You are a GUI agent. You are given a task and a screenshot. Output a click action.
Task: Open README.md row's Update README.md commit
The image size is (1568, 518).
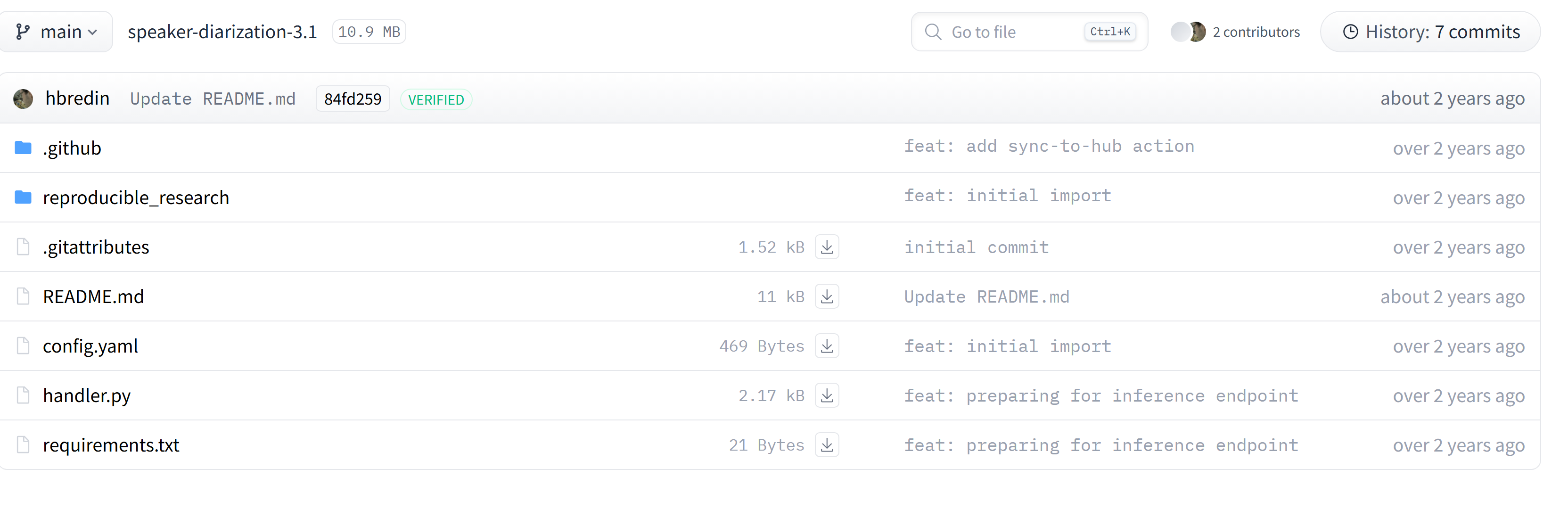coord(986,296)
